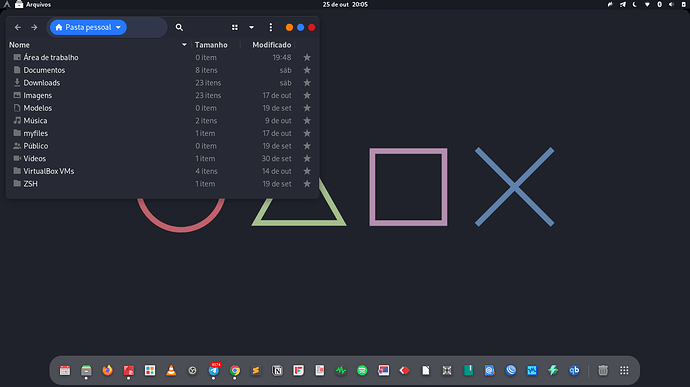Click the orange window control dot

click(x=289, y=27)
